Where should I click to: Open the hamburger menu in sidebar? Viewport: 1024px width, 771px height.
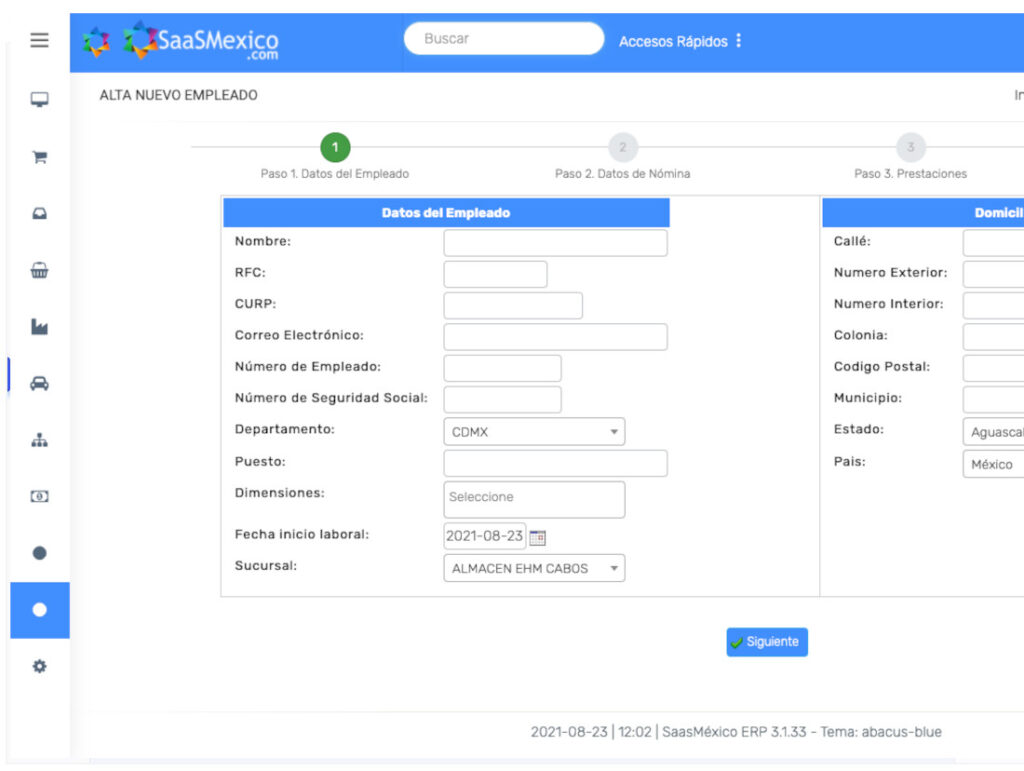(39, 40)
